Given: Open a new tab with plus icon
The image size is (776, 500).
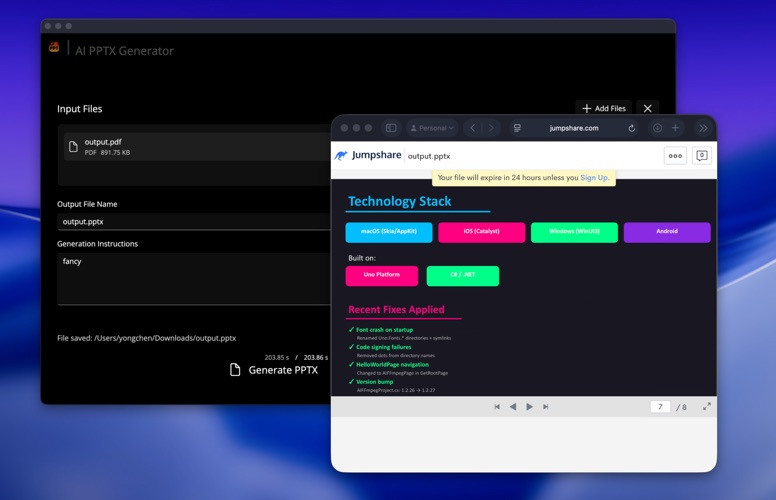Looking at the screenshot, I should tap(675, 128).
